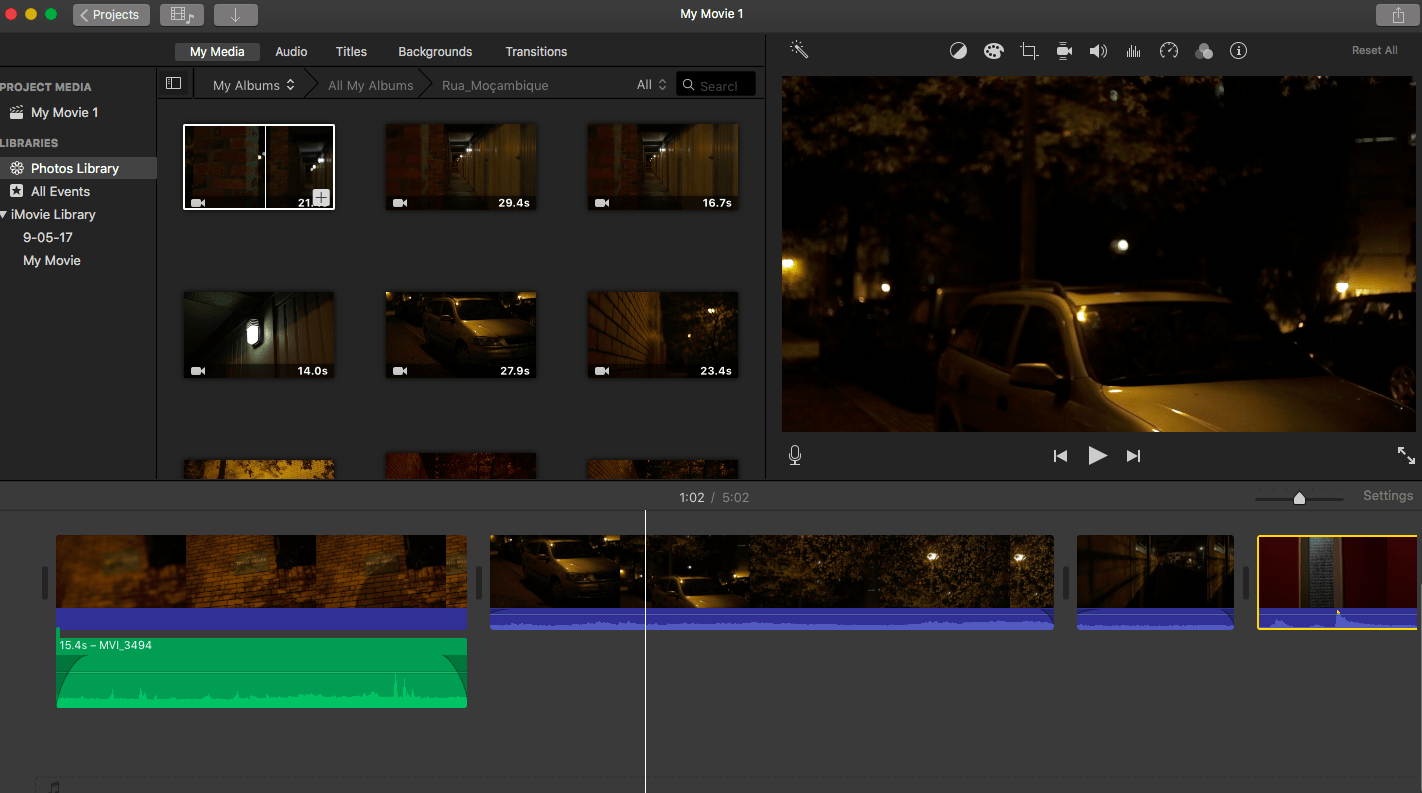
Task: Open the video stabilization camera icon
Action: point(1064,51)
